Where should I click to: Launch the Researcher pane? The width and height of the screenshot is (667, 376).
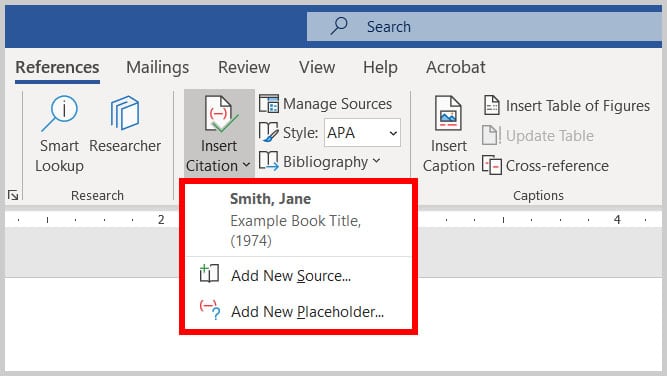[125, 124]
